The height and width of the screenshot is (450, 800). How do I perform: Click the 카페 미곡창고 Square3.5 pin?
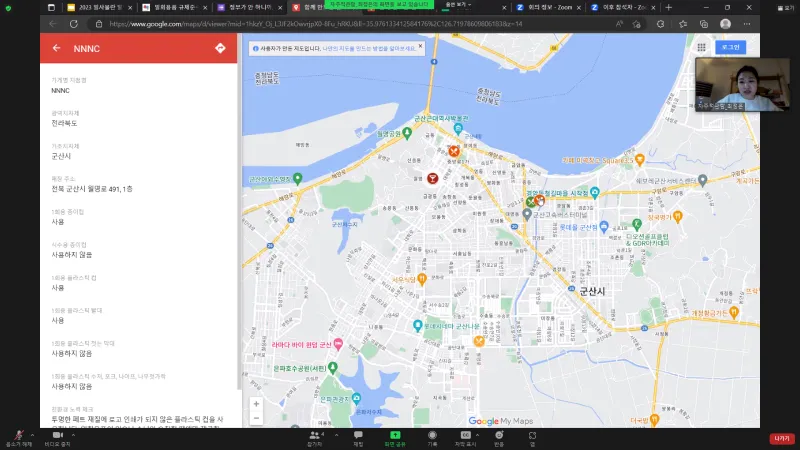639,159
